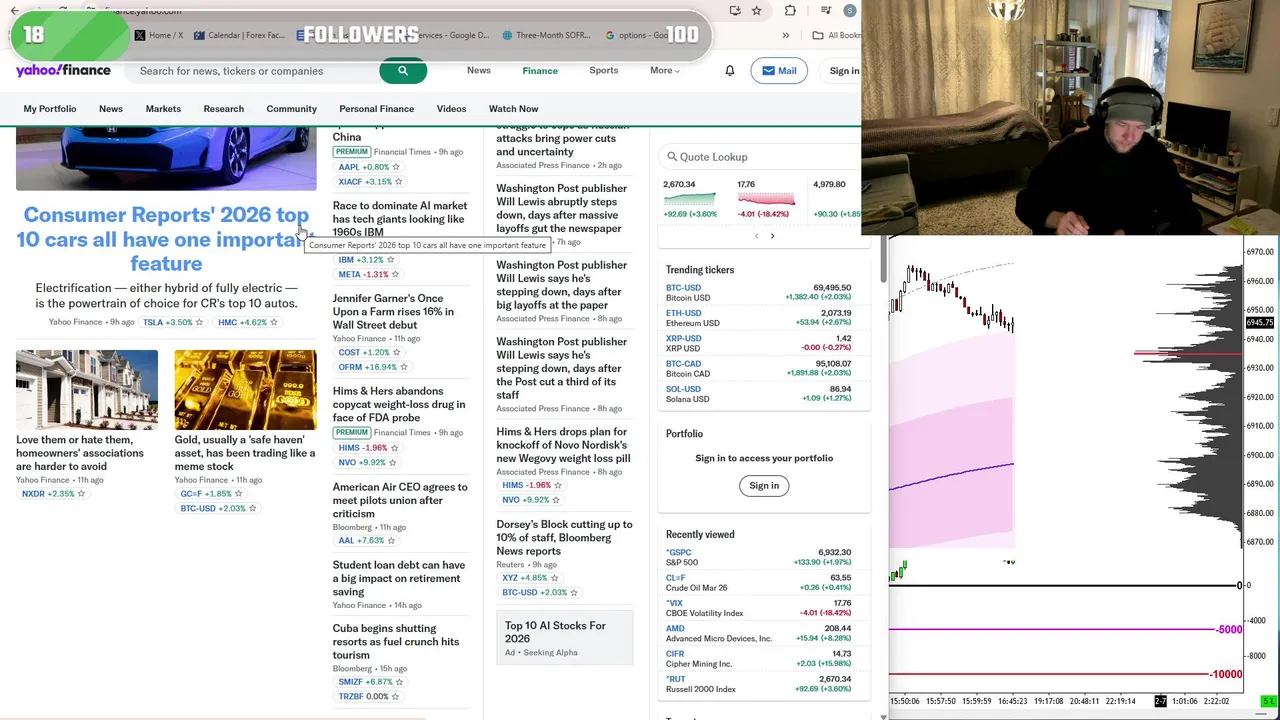Toggle the watchlist star for SMIZF

coord(399,682)
